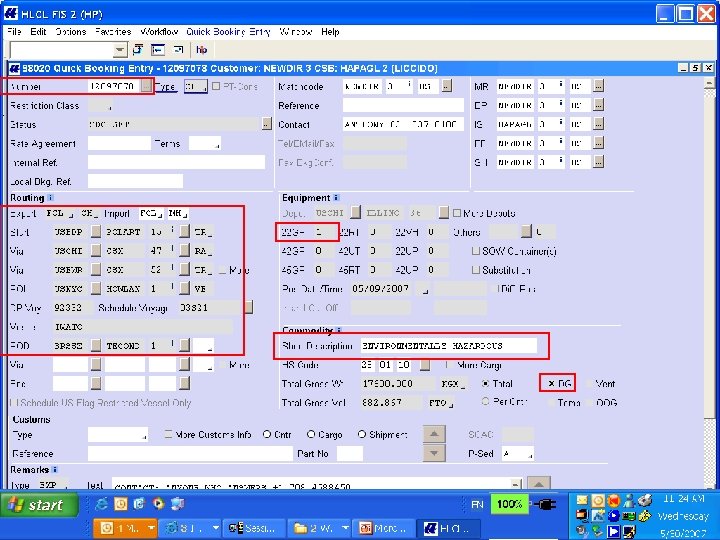Select the Total weight radio button
The height and width of the screenshot is (540, 720).
485,383
